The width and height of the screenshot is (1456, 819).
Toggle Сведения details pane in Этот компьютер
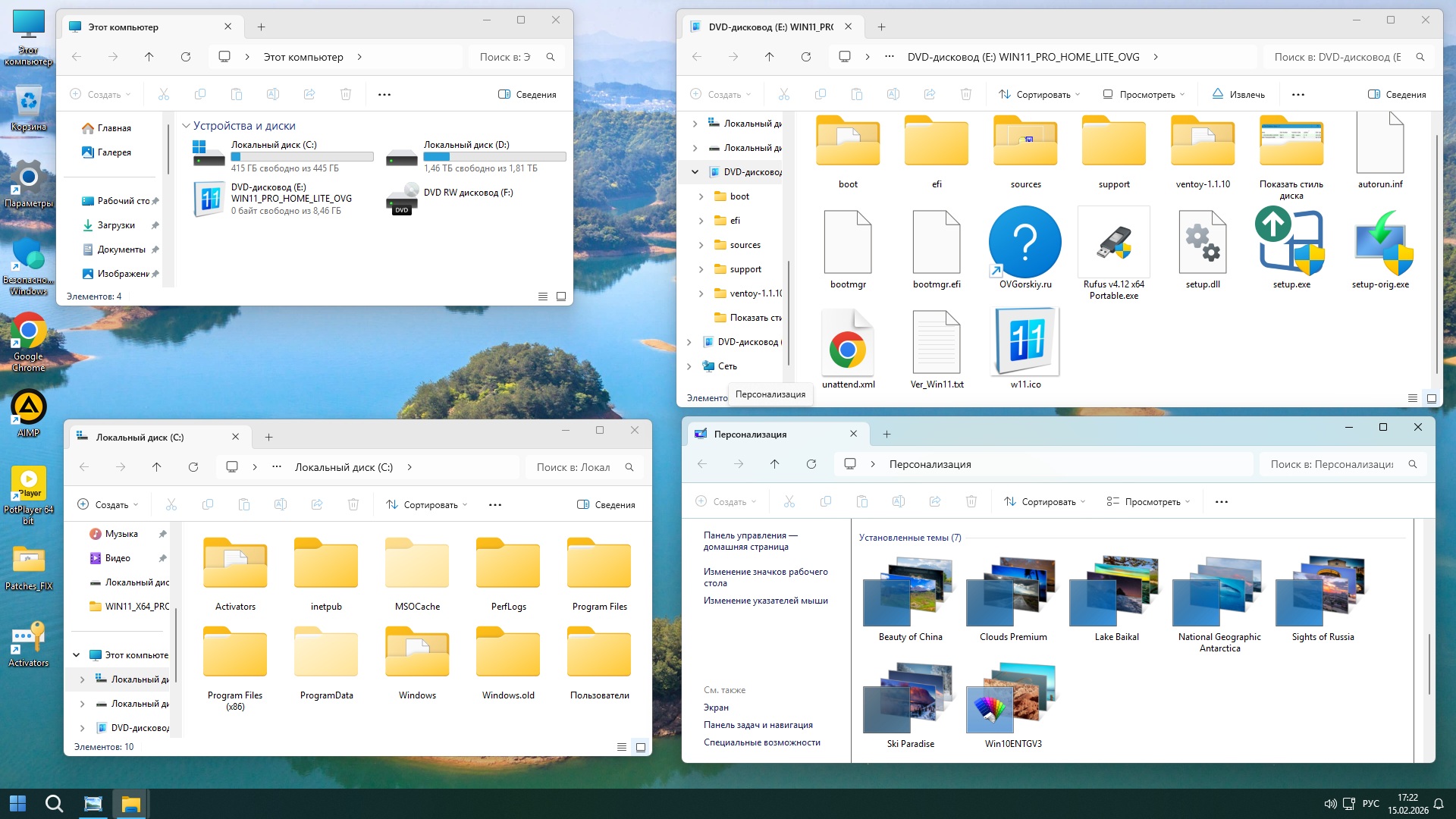[527, 95]
